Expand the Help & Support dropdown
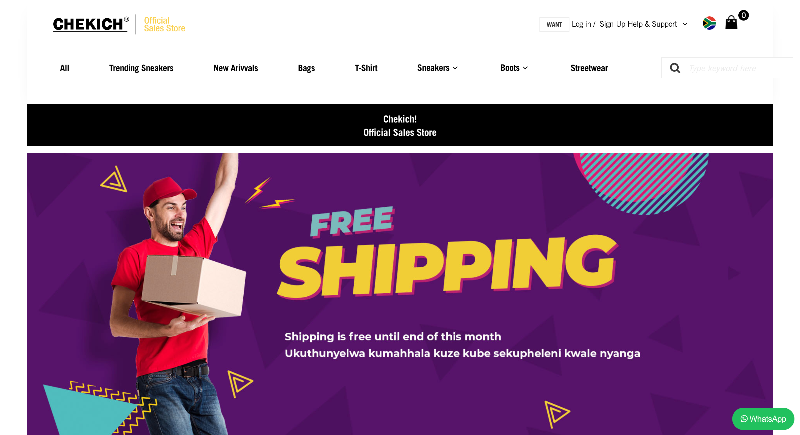Screen dimensions: 800x435 coord(658,24)
